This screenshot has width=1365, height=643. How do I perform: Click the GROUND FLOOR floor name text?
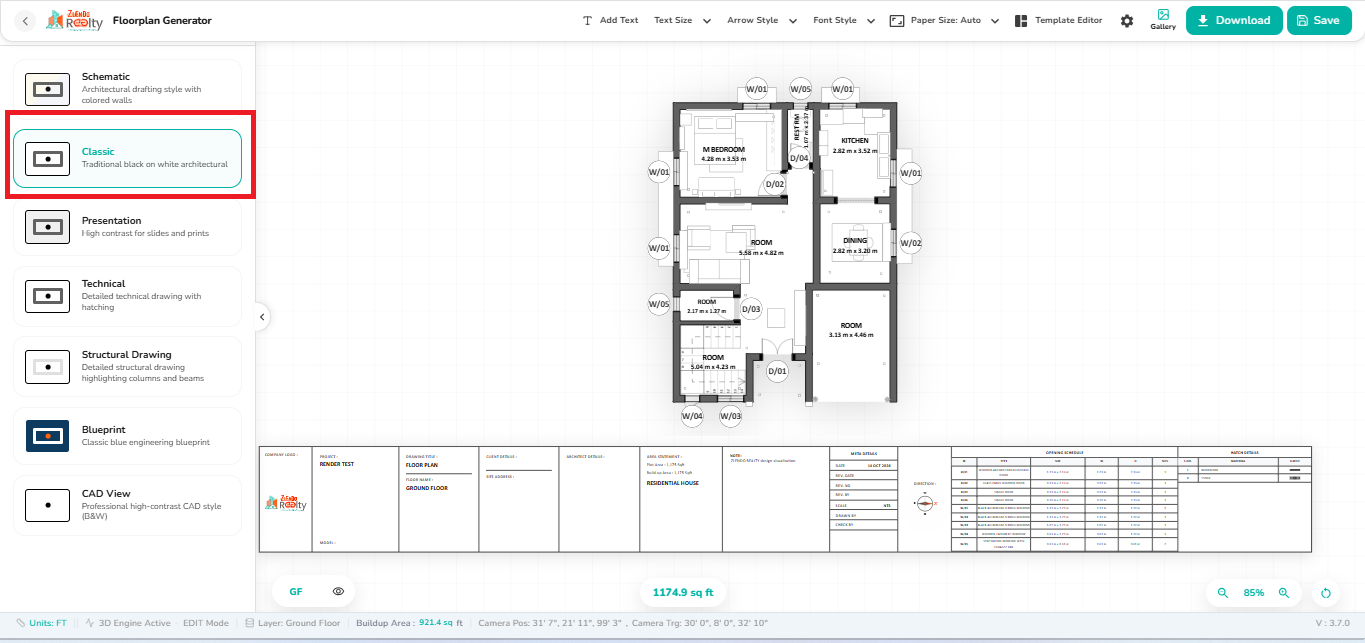427,488
